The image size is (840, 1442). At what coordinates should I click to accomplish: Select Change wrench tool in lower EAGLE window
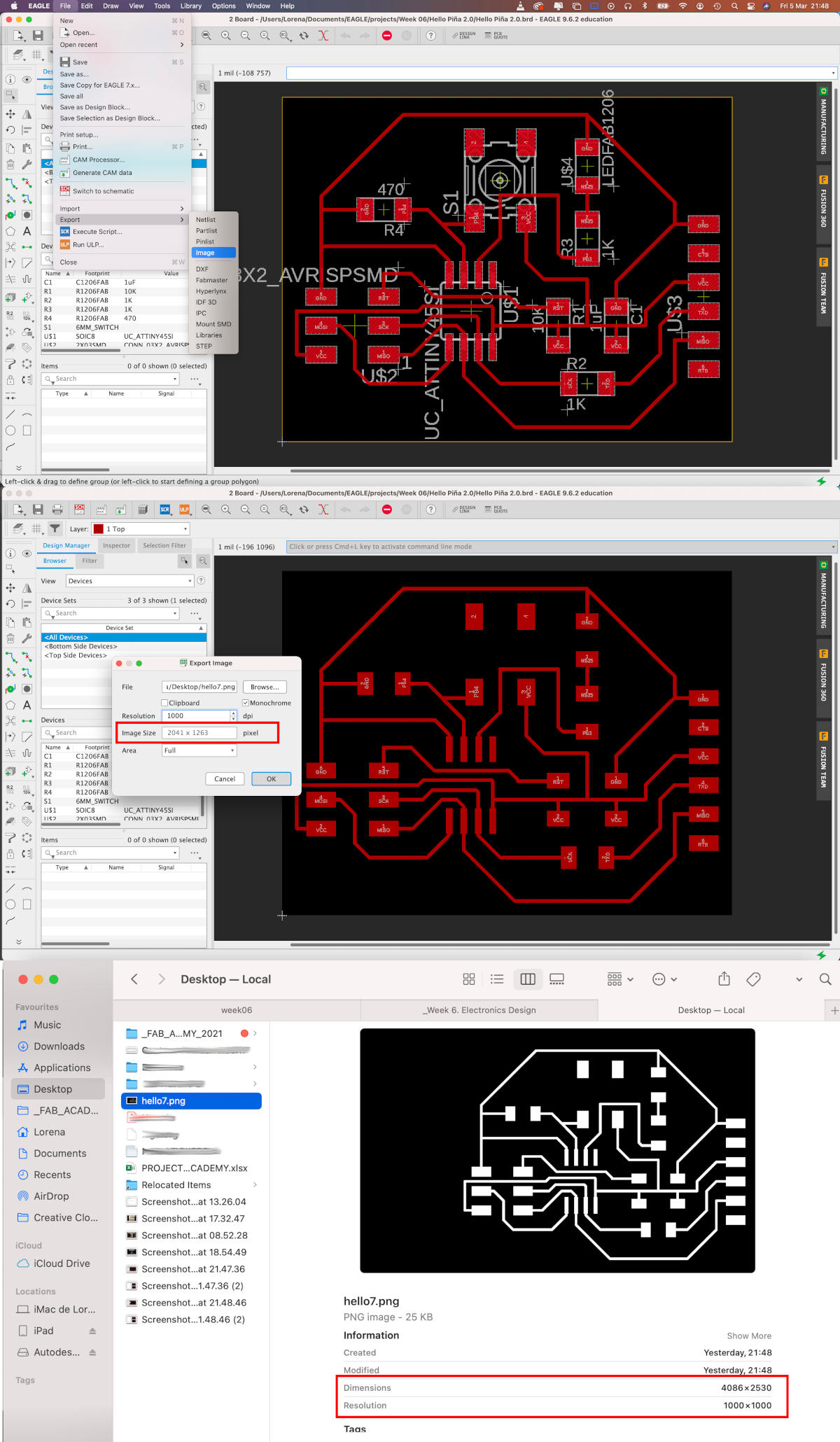pos(27,638)
